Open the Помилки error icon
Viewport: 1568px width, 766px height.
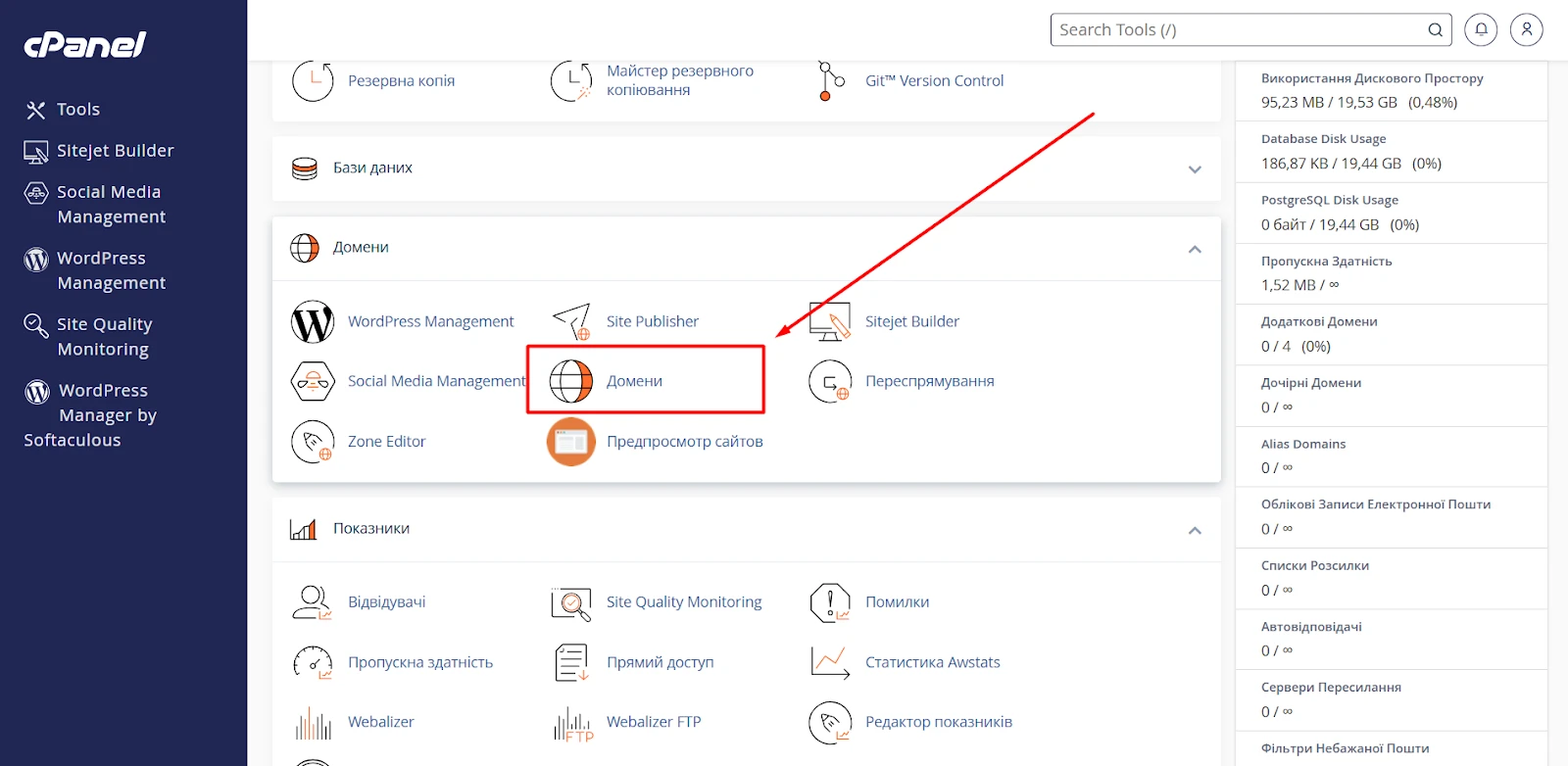pos(830,602)
